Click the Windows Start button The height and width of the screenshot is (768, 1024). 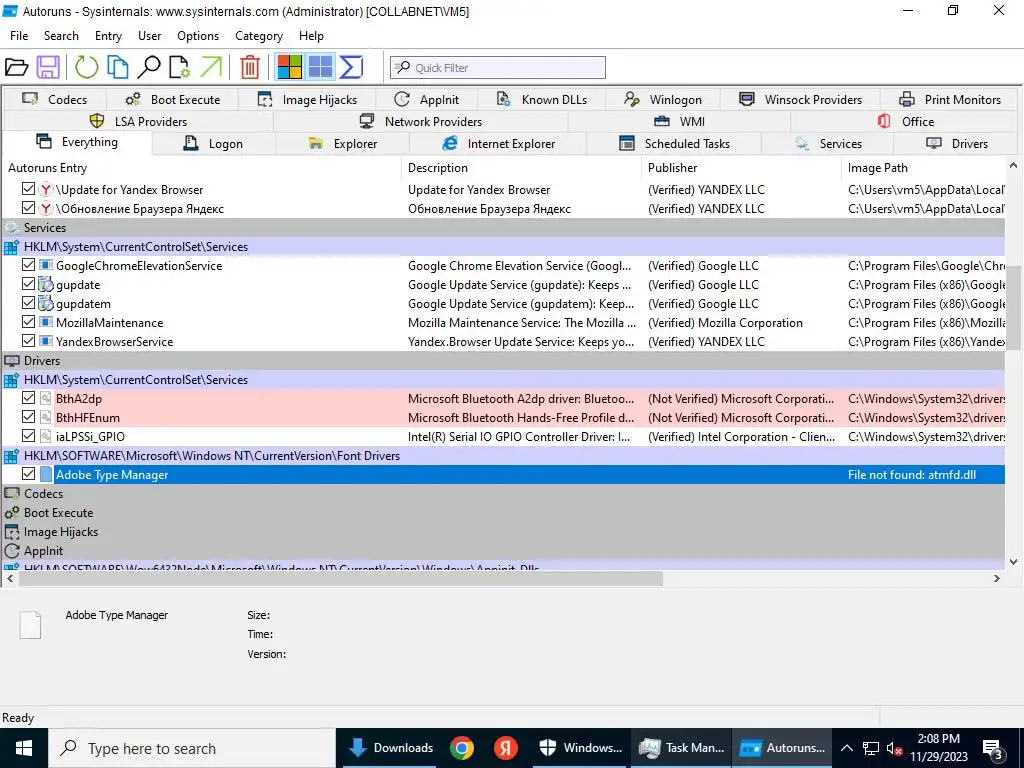coord(24,748)
